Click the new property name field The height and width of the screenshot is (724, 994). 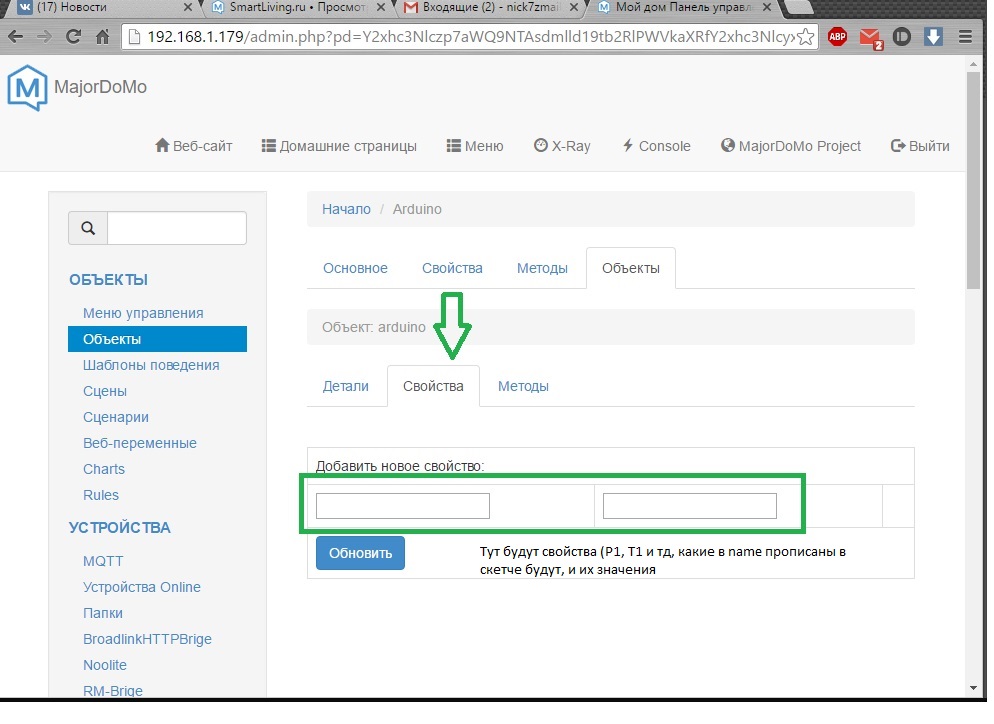point(403,506)
